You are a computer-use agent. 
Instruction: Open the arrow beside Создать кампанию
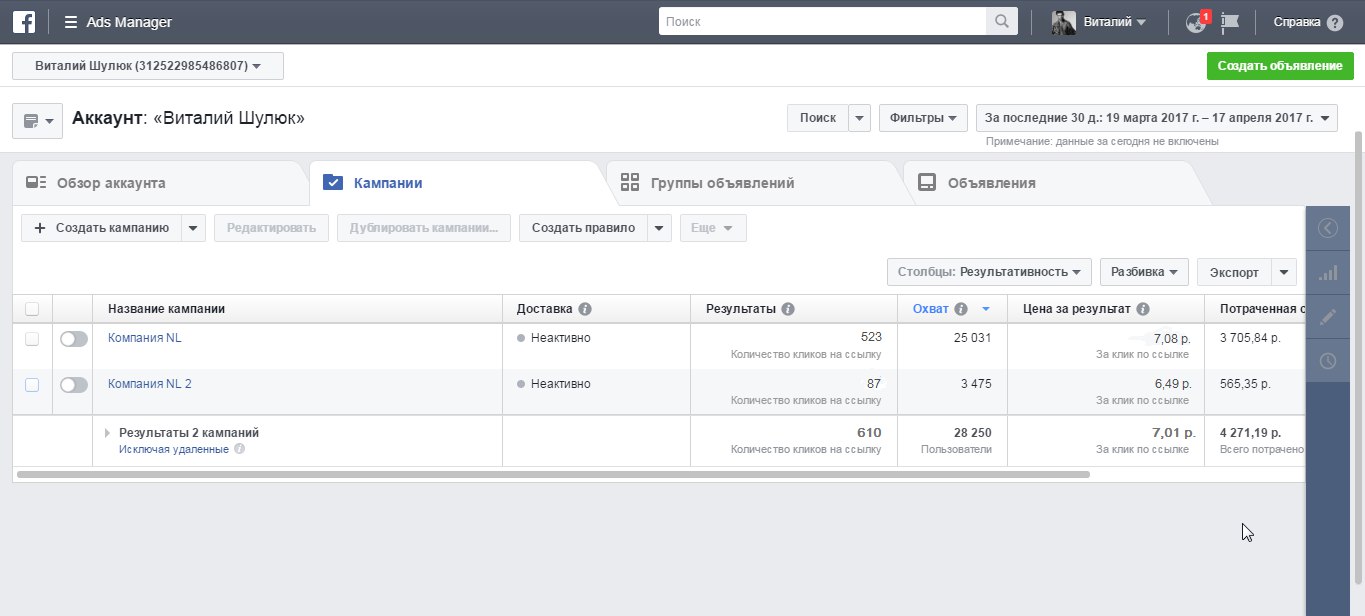point(194,228)
